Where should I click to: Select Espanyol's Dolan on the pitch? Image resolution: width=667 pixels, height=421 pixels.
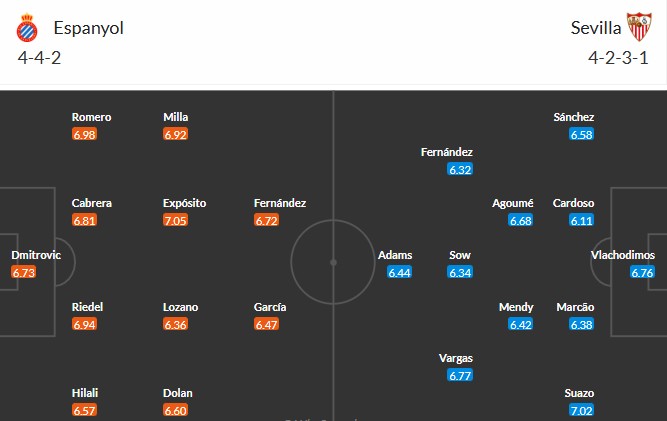tap(178, 393)
